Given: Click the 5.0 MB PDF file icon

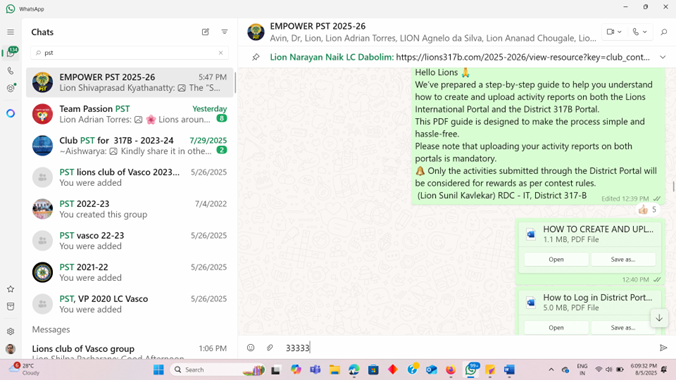Looking at the screenshot, I should coord(531,302).
